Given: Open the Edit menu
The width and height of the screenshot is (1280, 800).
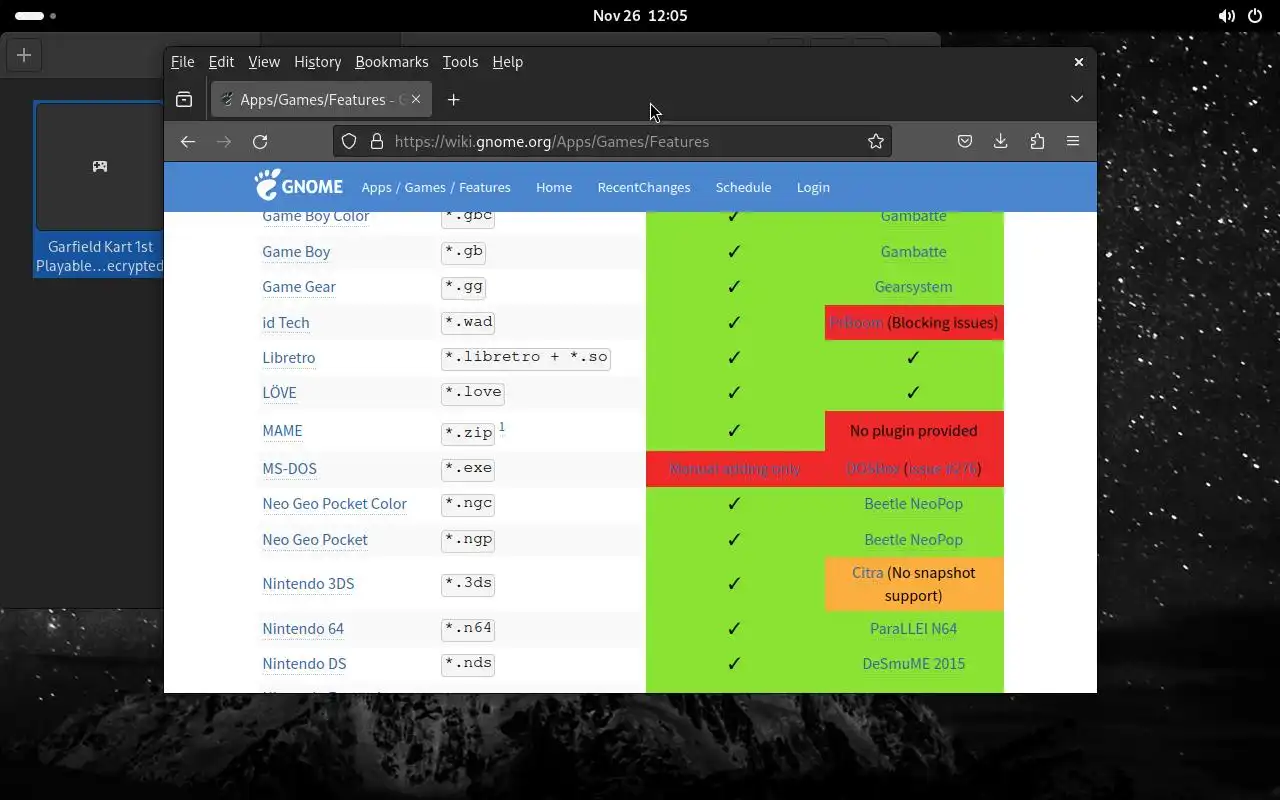Looking at the screenshot, I should 221,62.
